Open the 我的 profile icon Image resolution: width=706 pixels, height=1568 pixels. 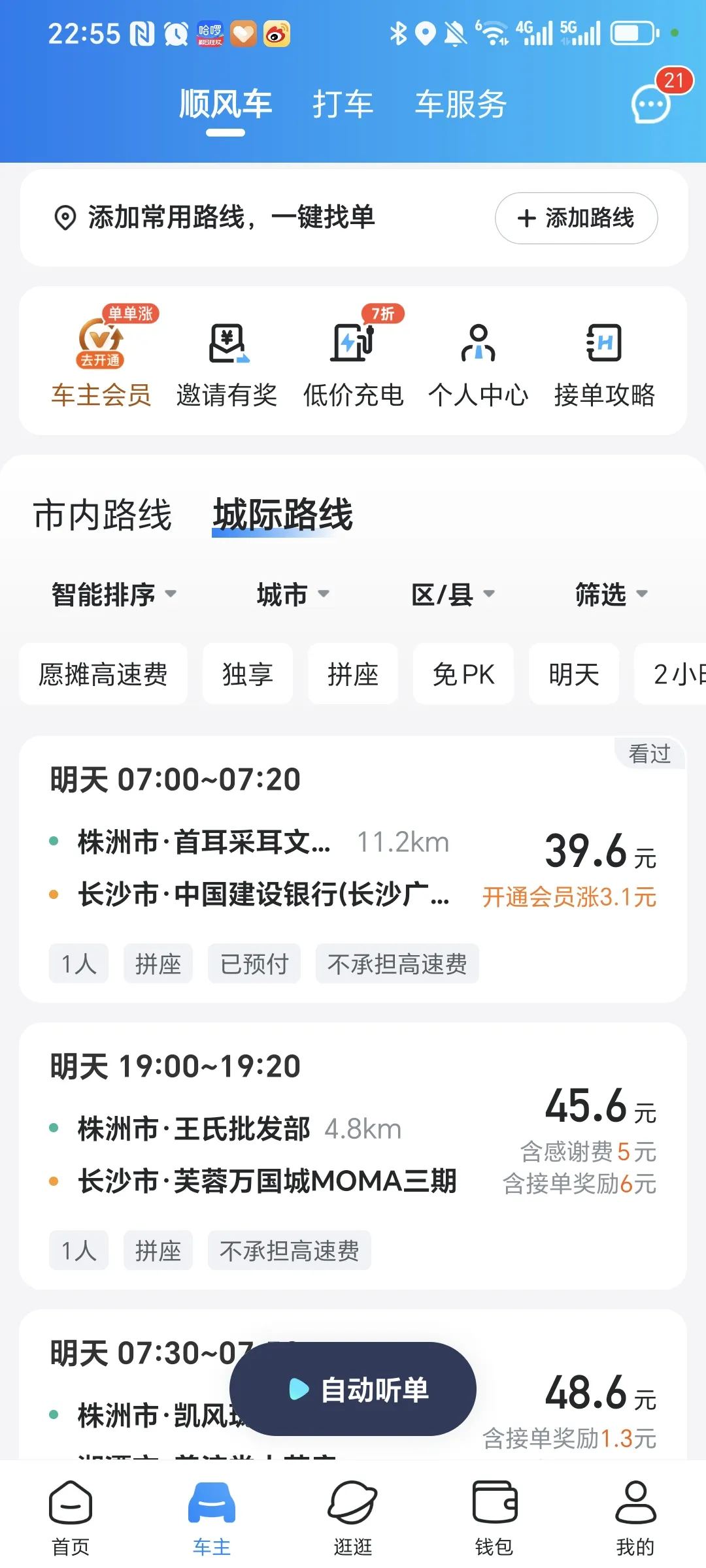tap(635, 1517)
